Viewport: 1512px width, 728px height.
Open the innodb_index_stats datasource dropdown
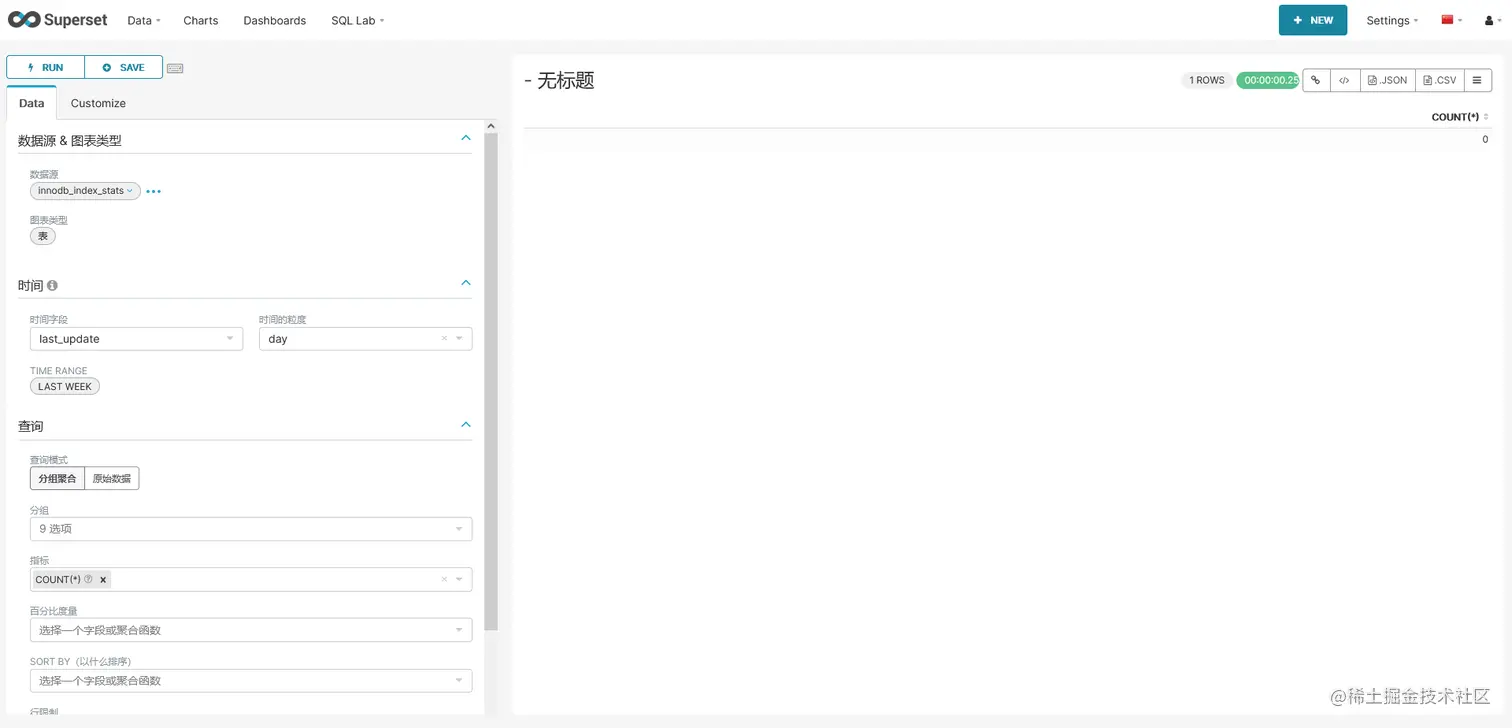point(85,191)
